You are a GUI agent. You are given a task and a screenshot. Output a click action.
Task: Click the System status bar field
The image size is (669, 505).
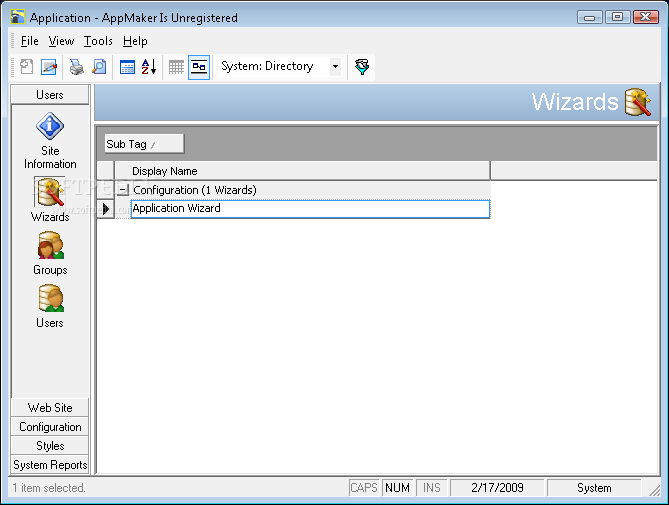594,488
